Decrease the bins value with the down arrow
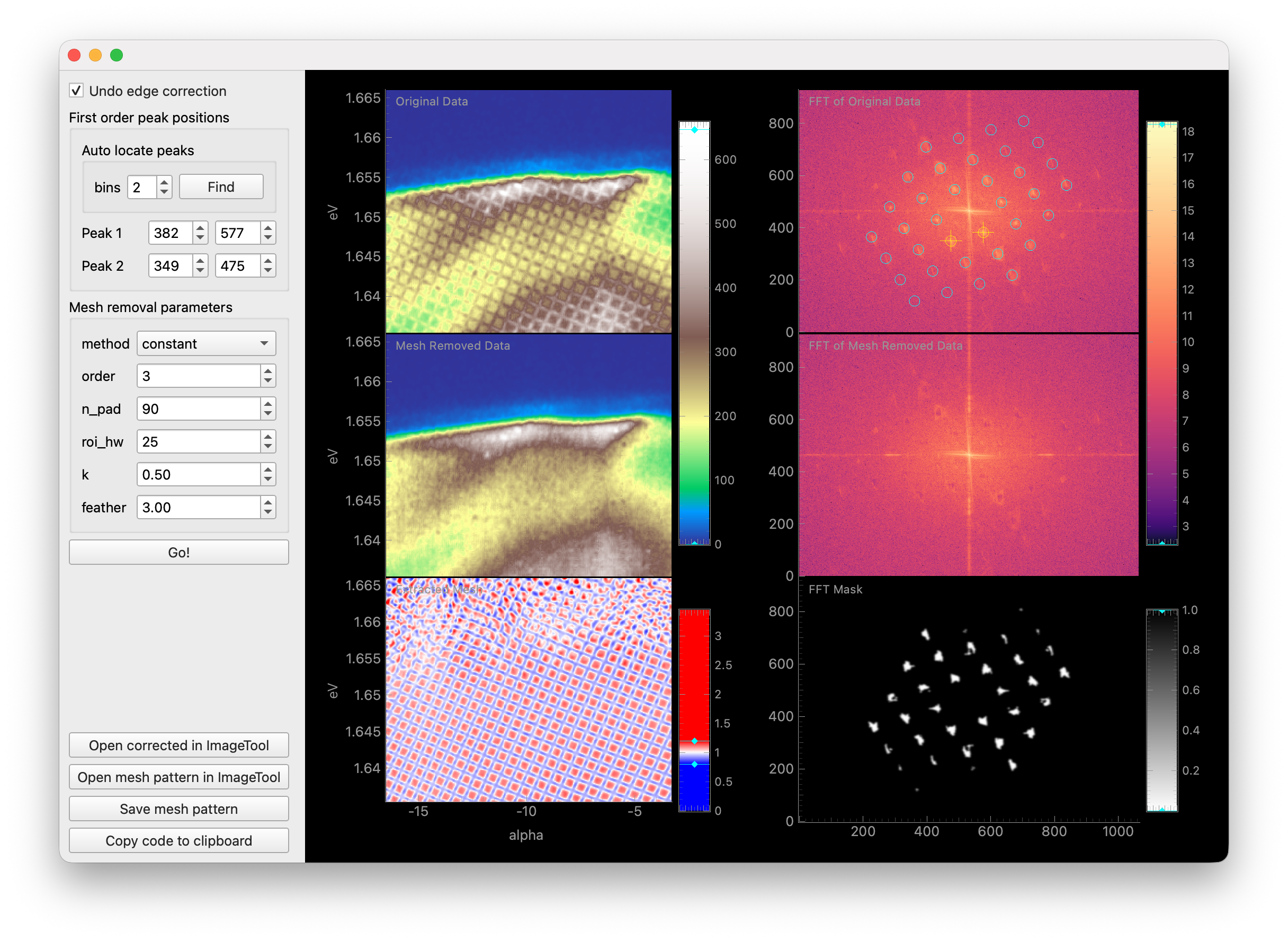 pyautogui.click(x=165, y=192)
